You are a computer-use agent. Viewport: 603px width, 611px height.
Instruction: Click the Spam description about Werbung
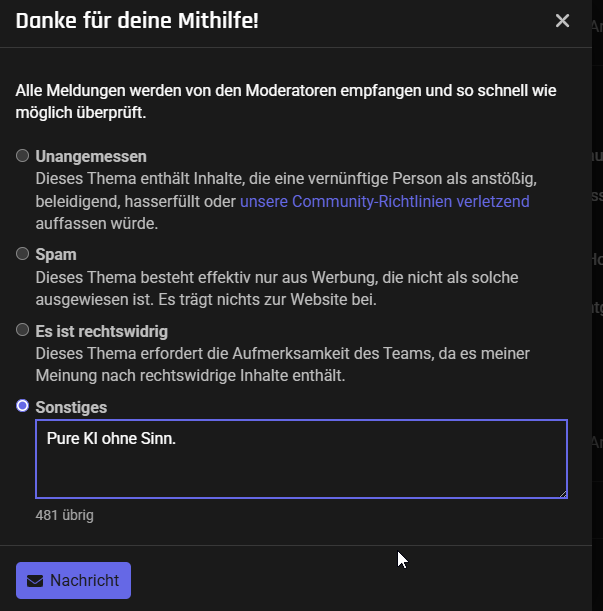coord(277,289)
